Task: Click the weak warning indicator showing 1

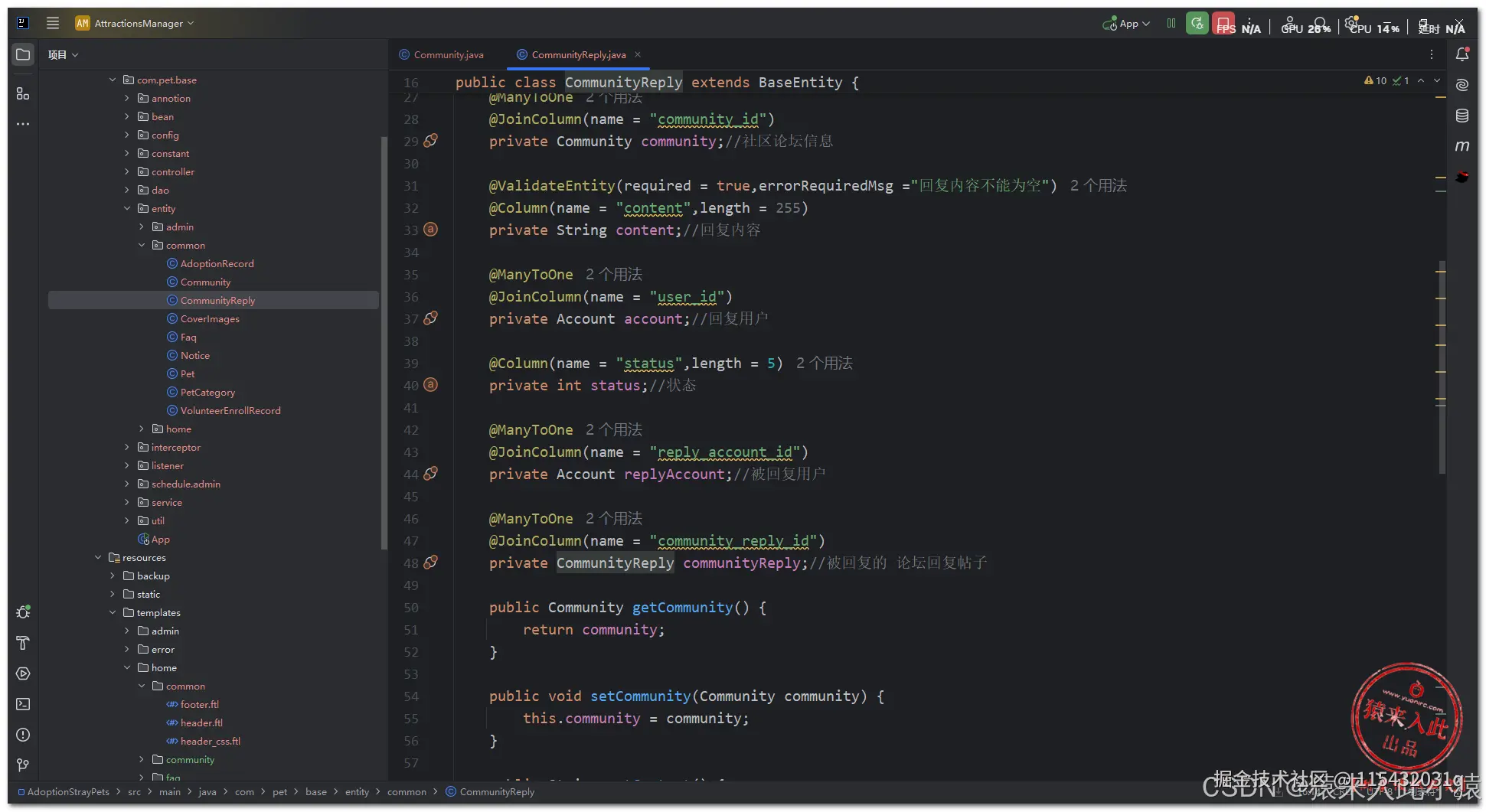Action: 1401,80
